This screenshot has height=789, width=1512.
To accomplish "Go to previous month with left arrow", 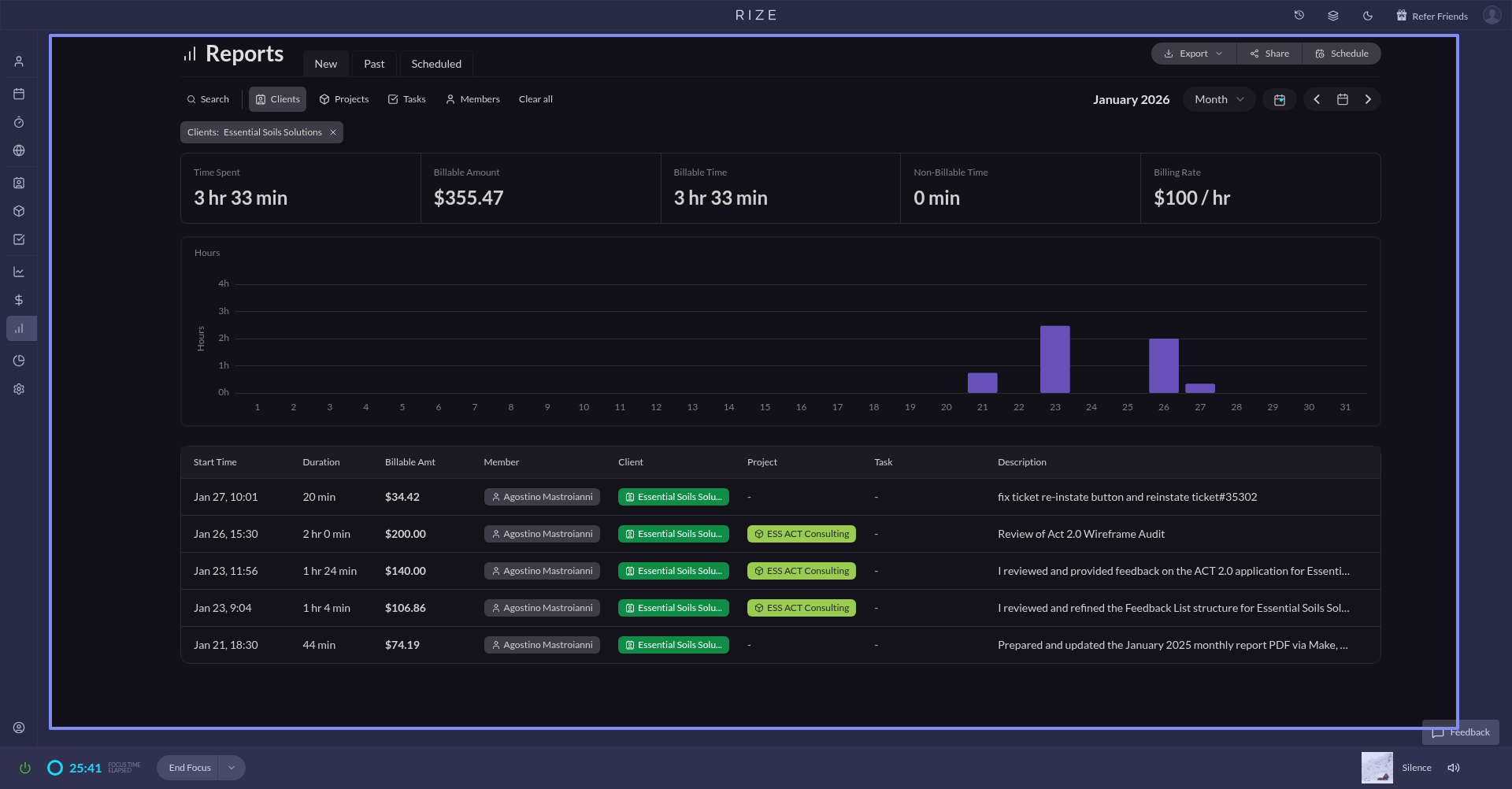I will [1317, 99].
